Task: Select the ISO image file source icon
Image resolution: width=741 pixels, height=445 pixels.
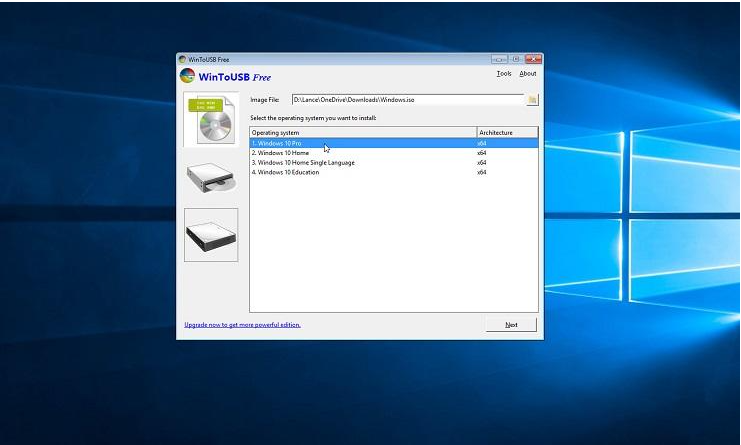Action: pos(211,118)
